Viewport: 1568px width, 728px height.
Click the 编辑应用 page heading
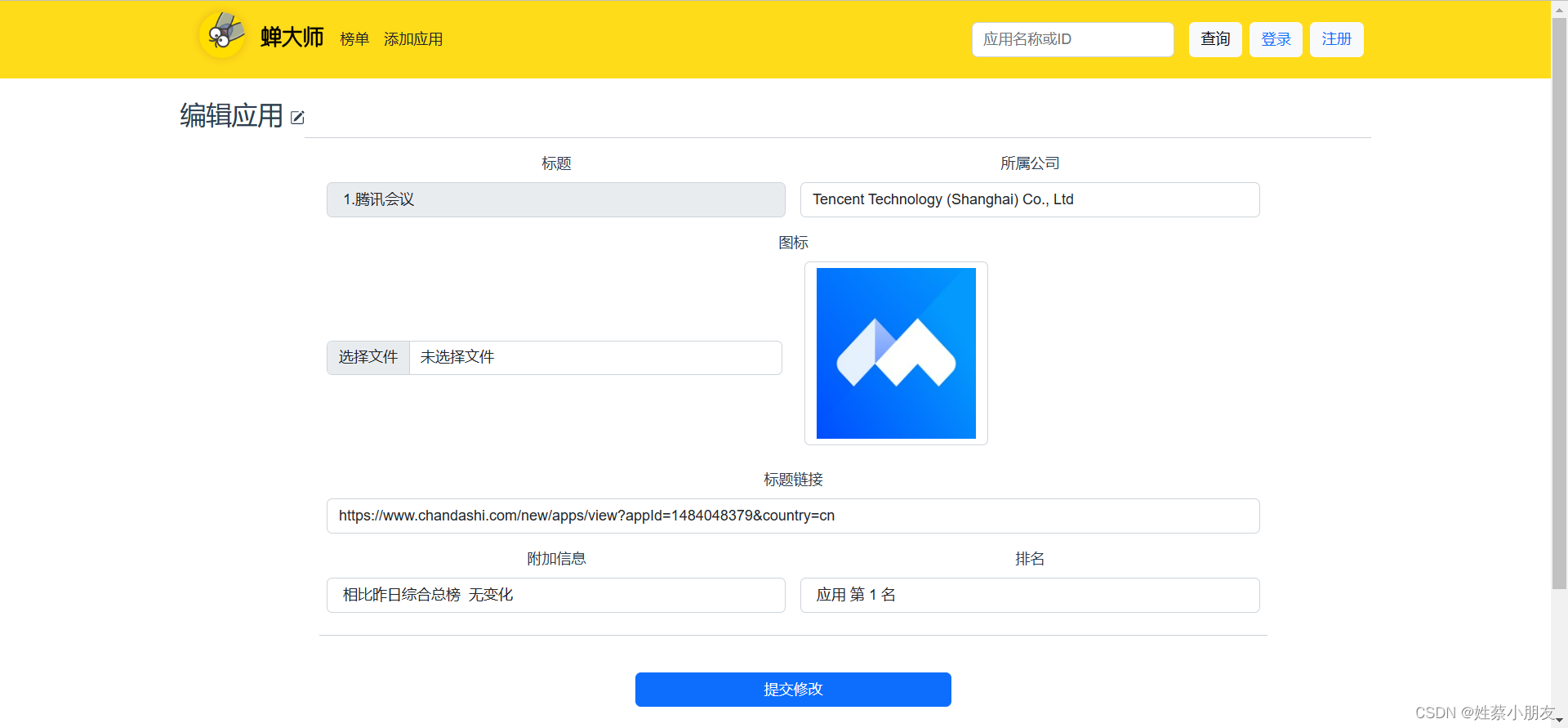pyautogui.click(x=231, y=116)
